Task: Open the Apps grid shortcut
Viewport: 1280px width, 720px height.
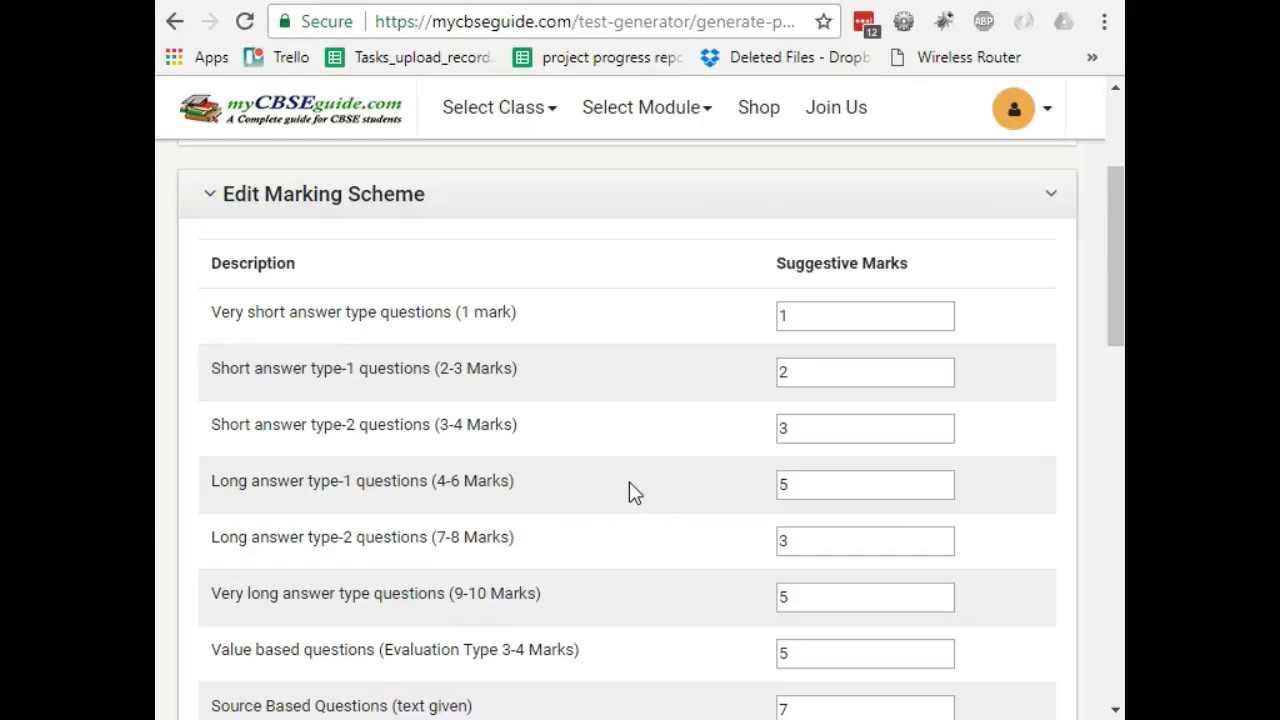Action: tap(197, 57)
